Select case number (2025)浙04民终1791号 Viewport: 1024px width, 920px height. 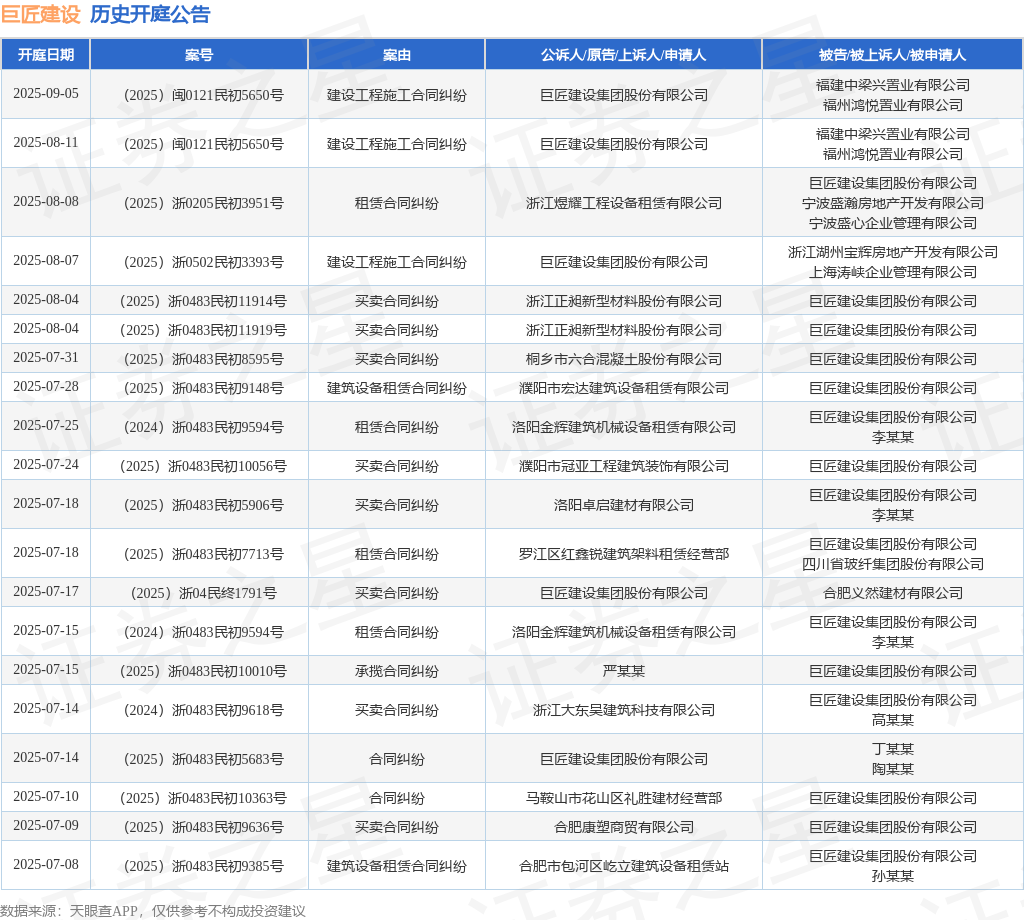[202, 593]
